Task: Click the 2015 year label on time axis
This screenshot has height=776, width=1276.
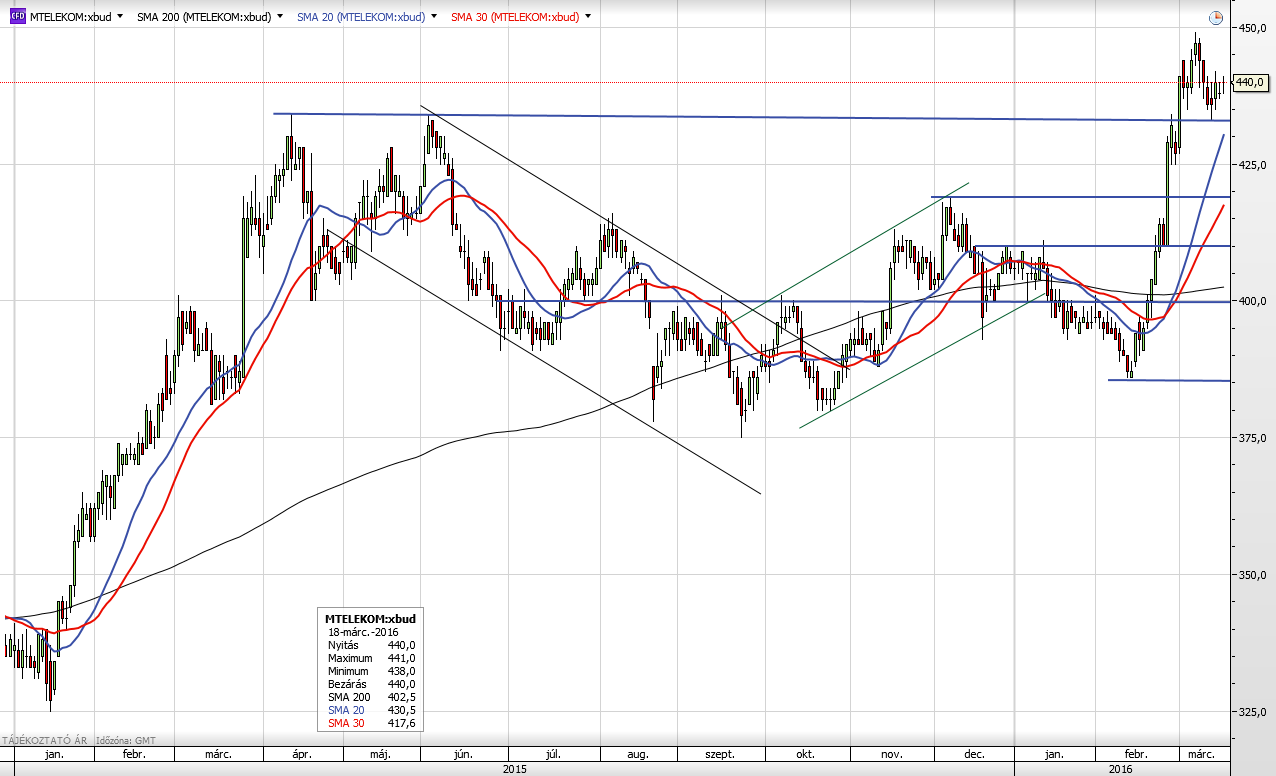Action: point(515,768)
